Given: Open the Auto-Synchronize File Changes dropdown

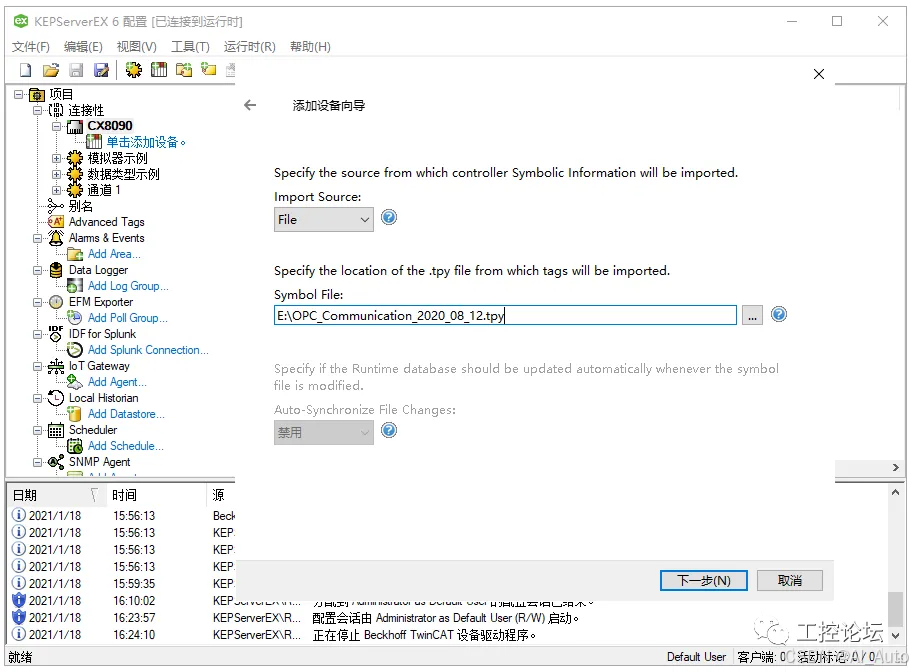Looking at the screenshot, I should click(324, 433).
